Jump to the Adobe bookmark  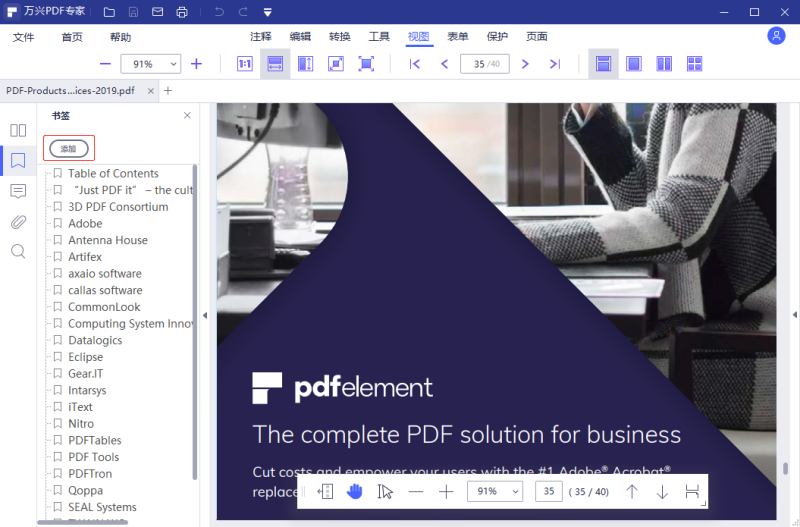click(85, 223)
